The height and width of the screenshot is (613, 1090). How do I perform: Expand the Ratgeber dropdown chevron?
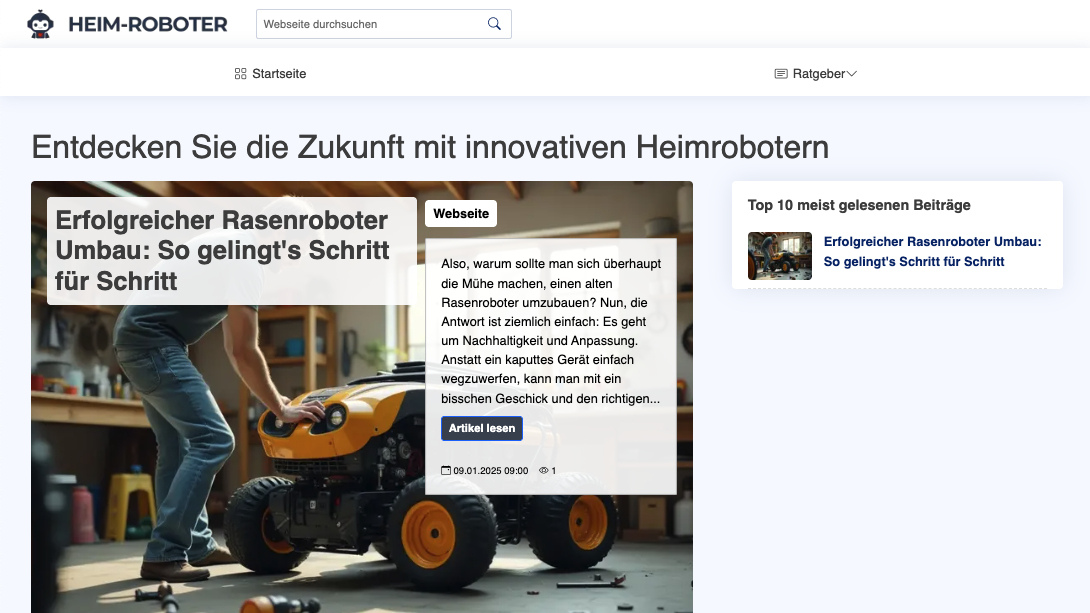point(852,73)
